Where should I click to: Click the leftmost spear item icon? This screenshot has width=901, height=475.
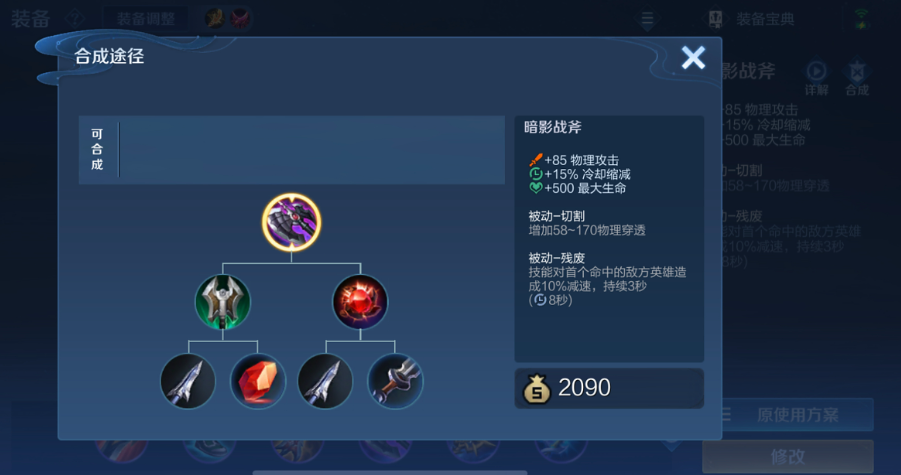pos(188,381)
